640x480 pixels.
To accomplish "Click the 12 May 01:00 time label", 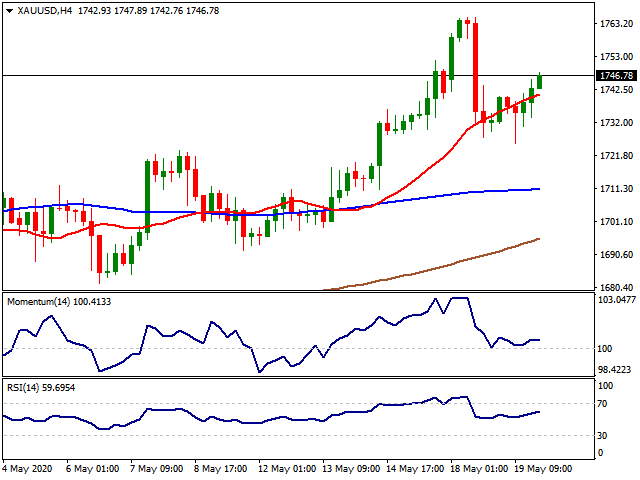I will (287, 469).
